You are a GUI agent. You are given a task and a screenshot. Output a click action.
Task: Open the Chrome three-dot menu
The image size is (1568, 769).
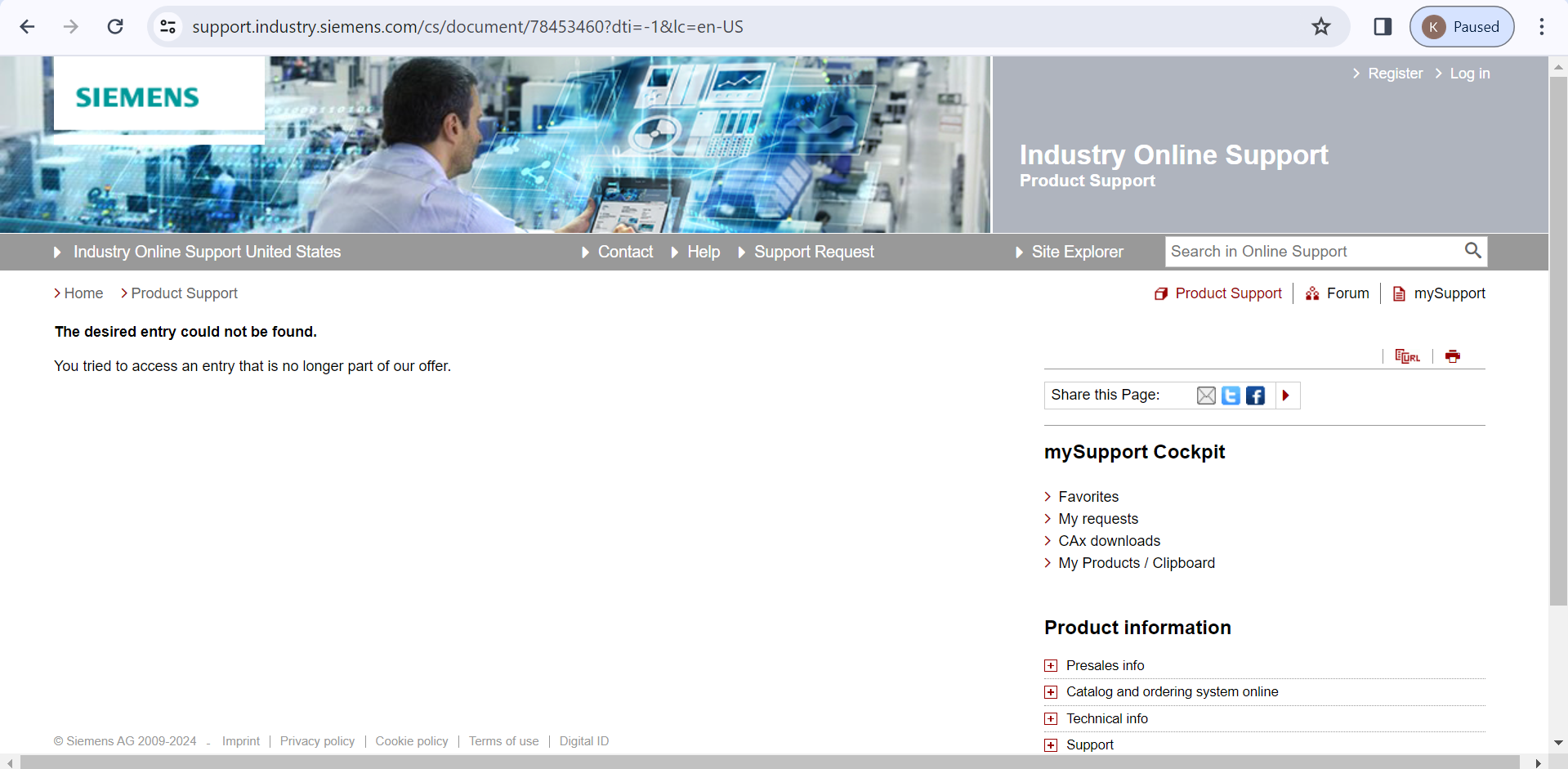(1542, 27)
